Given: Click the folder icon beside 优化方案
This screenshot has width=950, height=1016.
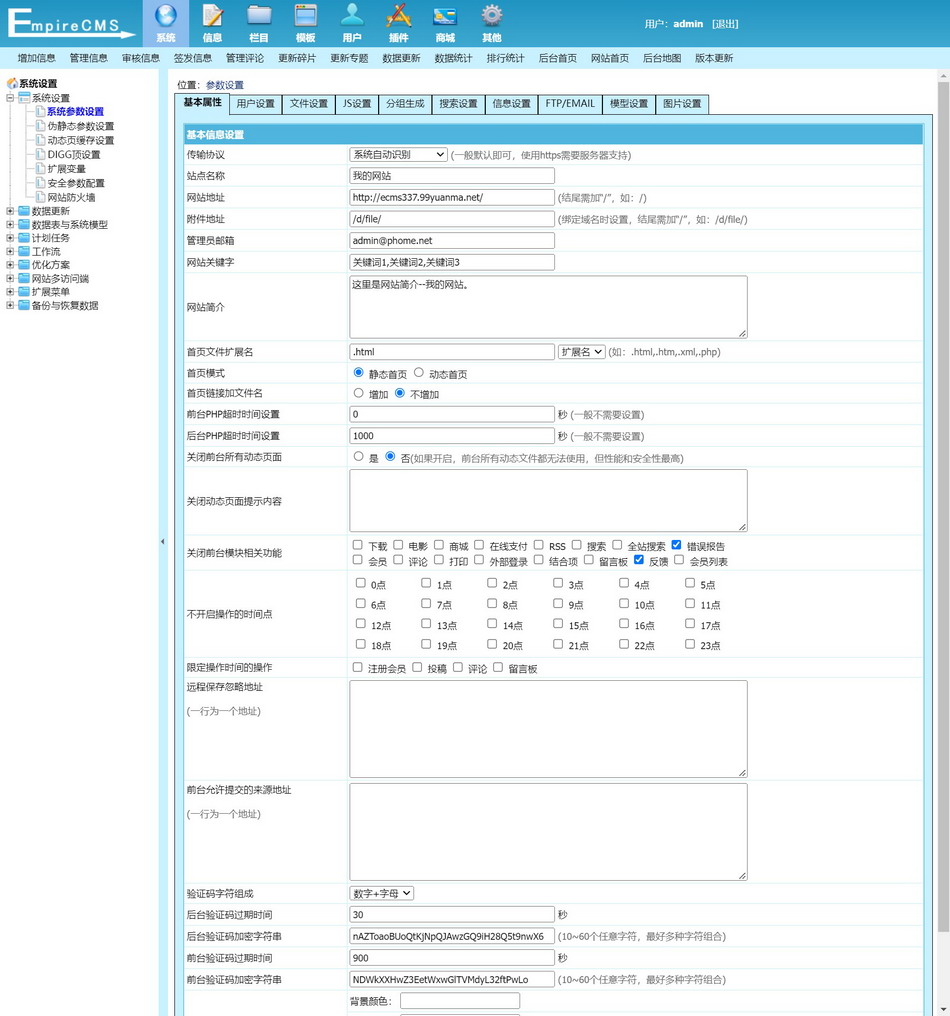Looking at the screenshot, I should 24,265.
